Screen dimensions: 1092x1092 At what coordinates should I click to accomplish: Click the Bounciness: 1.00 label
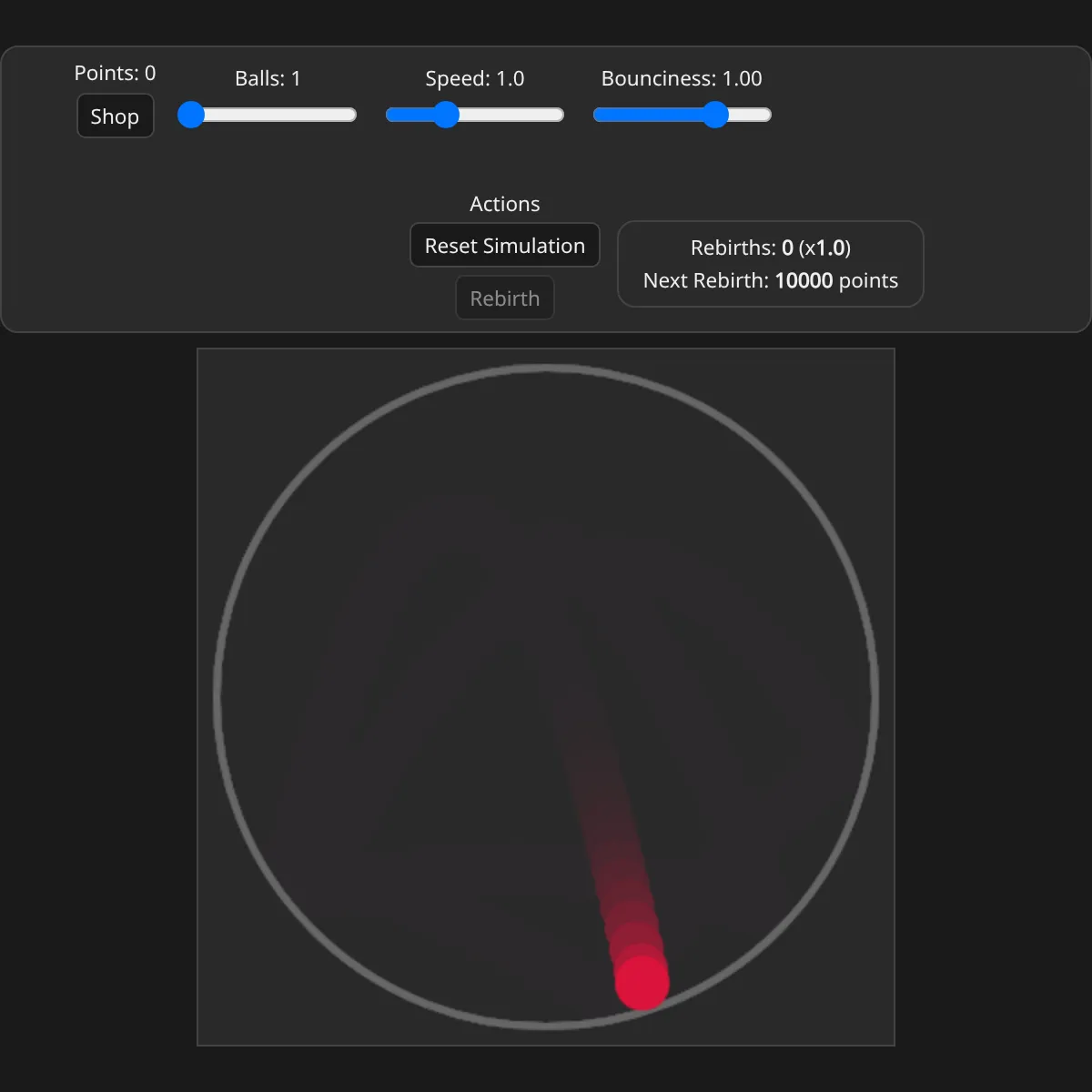[682, 78]
